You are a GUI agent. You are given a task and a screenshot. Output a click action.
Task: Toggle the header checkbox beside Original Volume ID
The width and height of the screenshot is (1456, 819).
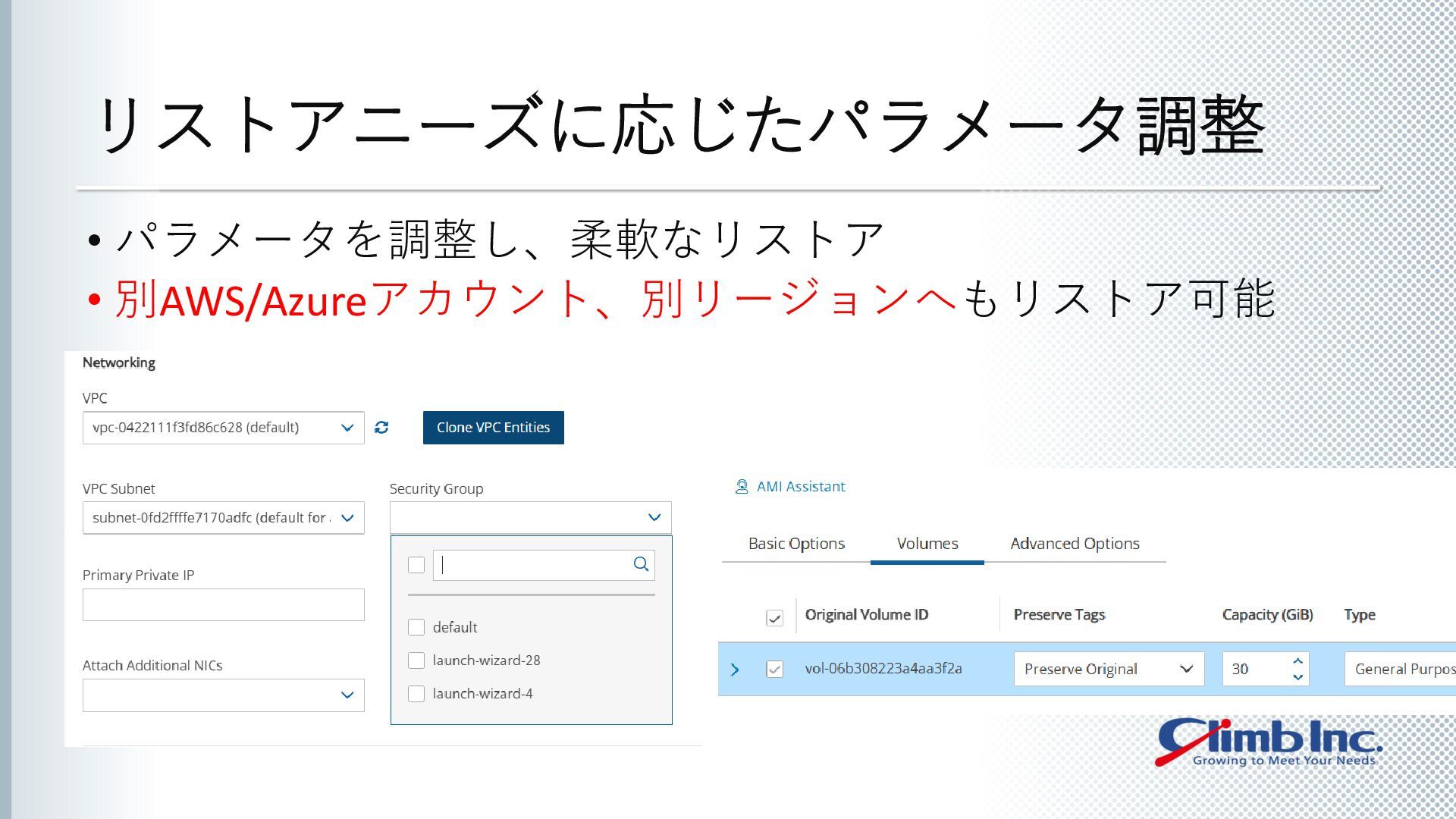(x=774, y=618)
